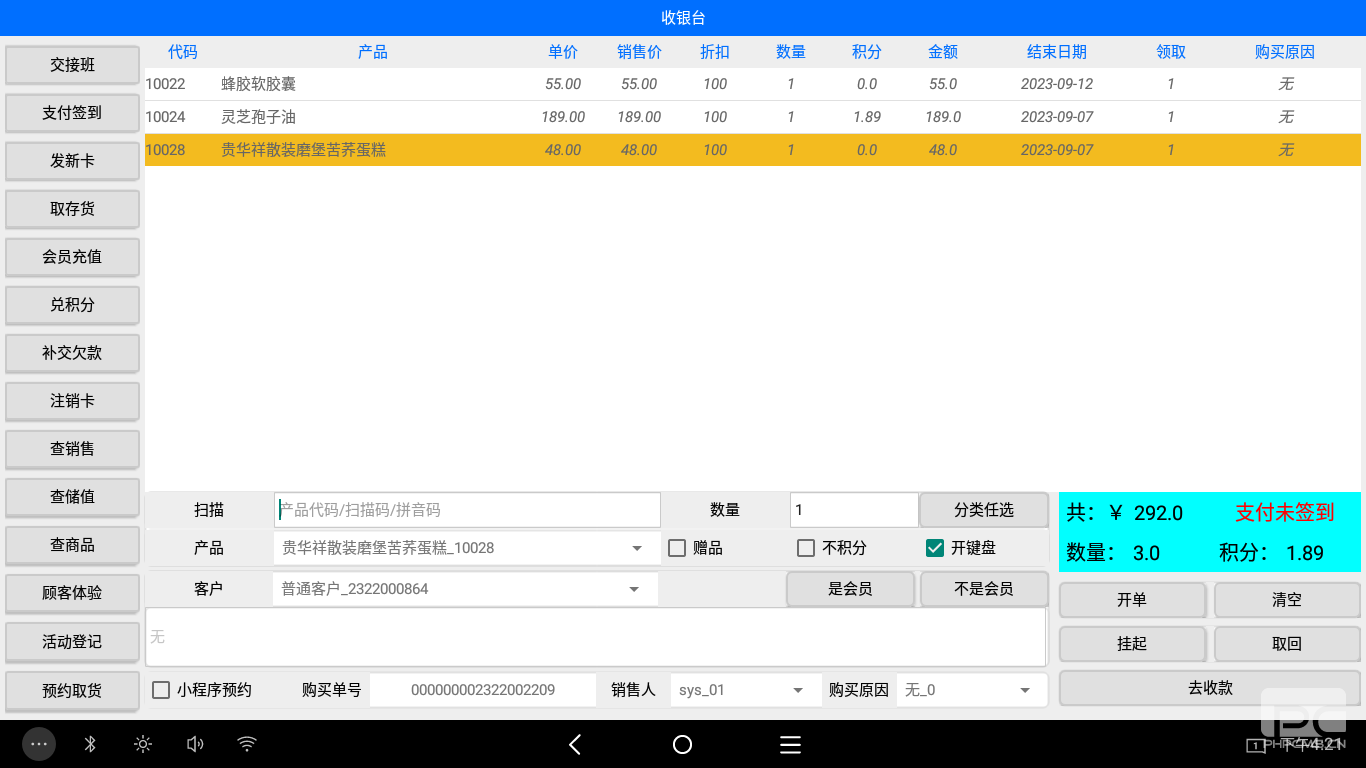Image resolution: width=1366 pixels, height=768 pixels.
Task: Check the 不积分 option
Action: pyautogui.click(x=806, y=548)
